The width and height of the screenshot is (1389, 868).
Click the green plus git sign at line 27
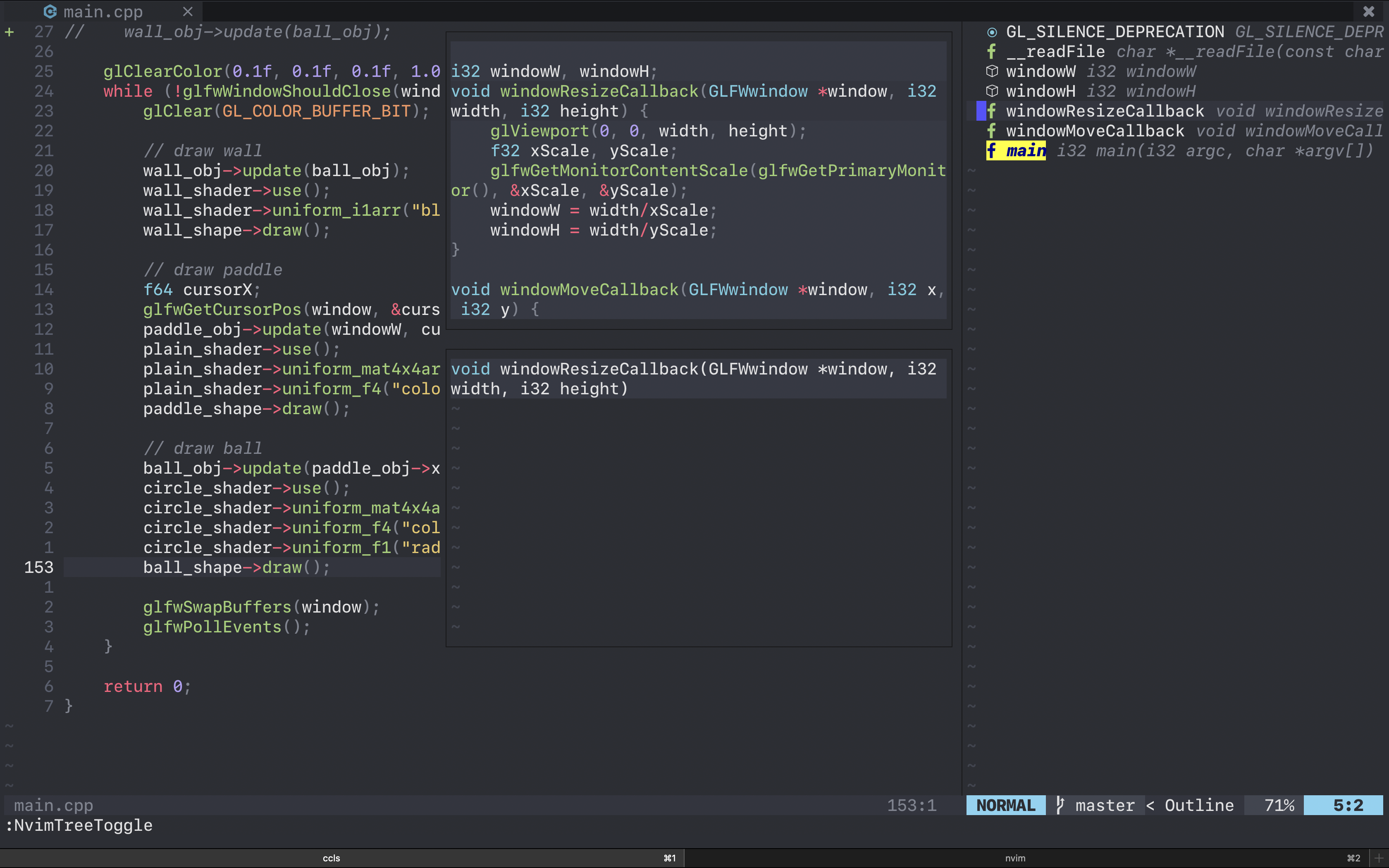(9, 32)
